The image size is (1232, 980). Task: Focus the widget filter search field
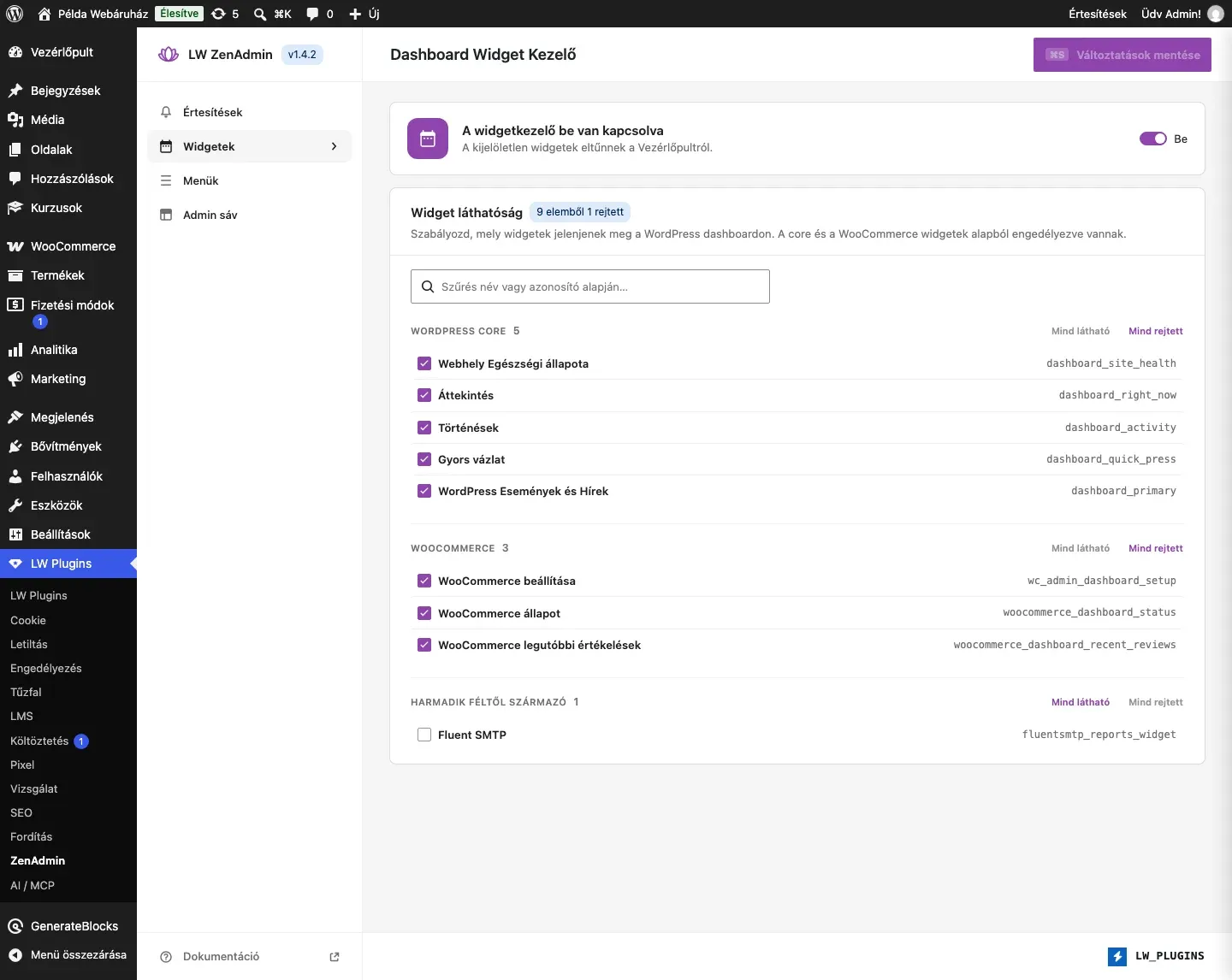coord(590,286)
